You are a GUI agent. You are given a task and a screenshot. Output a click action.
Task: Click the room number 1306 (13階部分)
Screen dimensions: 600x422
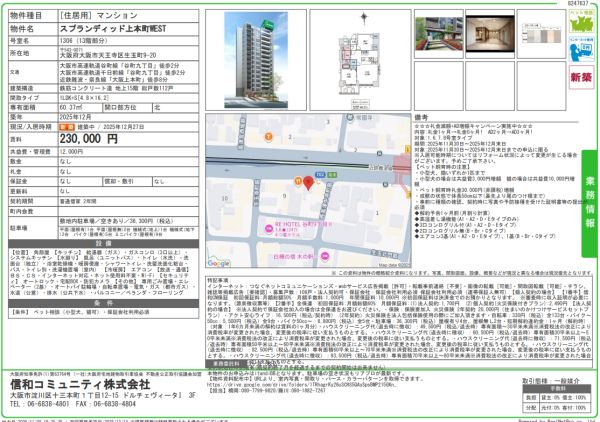click(x=85, y=41)
